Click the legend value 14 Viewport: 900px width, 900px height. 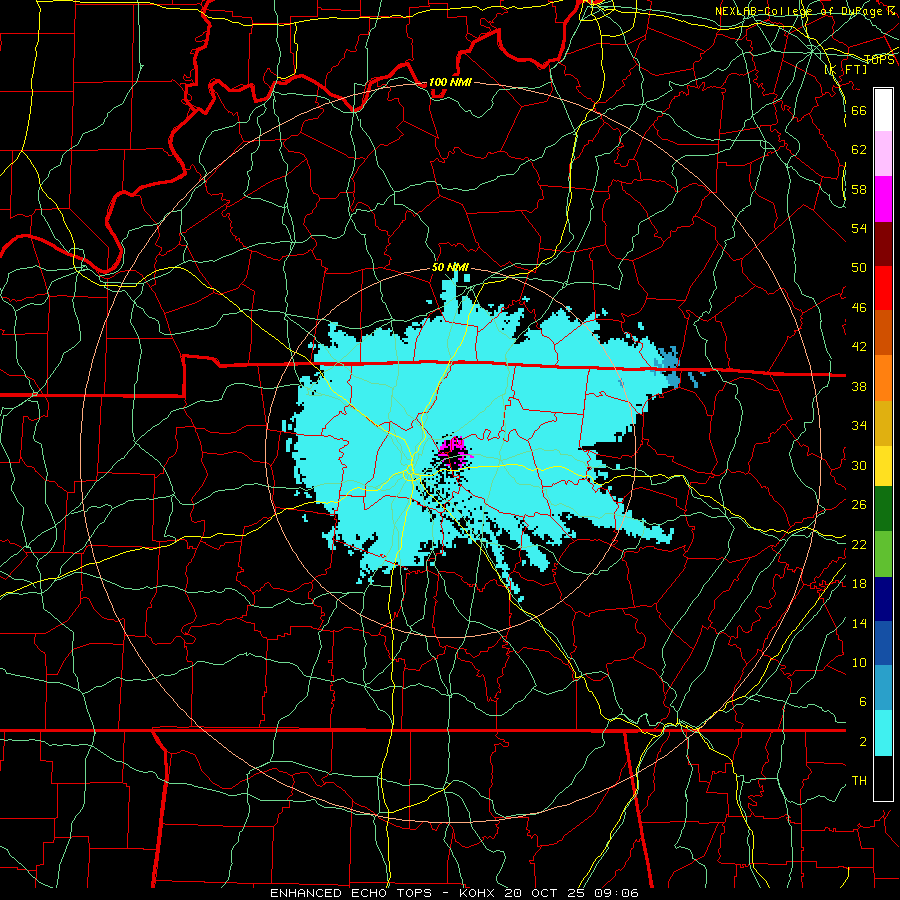tap(859, 623)
